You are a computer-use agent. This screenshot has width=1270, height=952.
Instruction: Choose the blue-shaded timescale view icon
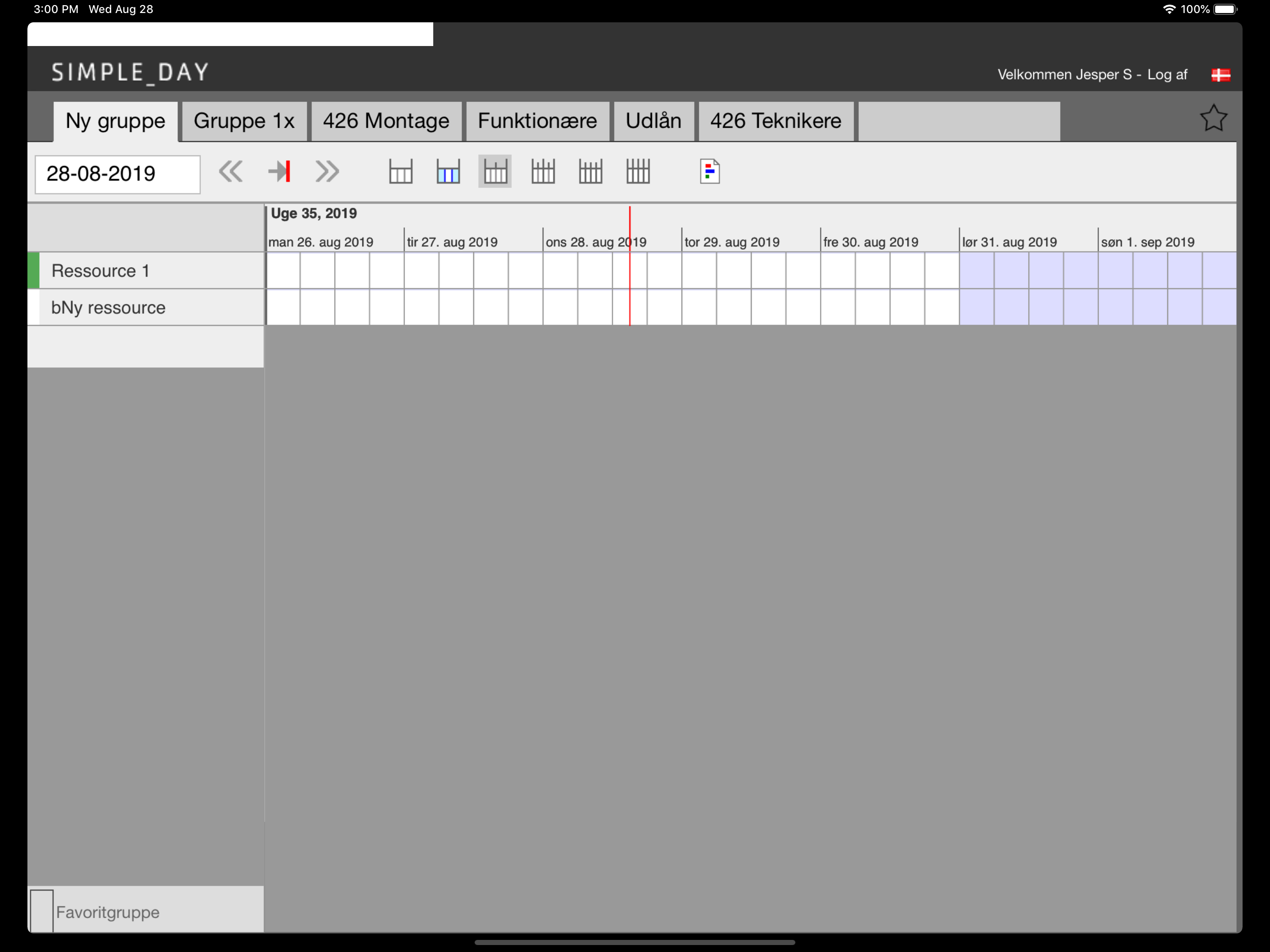[x=448, y=172]
